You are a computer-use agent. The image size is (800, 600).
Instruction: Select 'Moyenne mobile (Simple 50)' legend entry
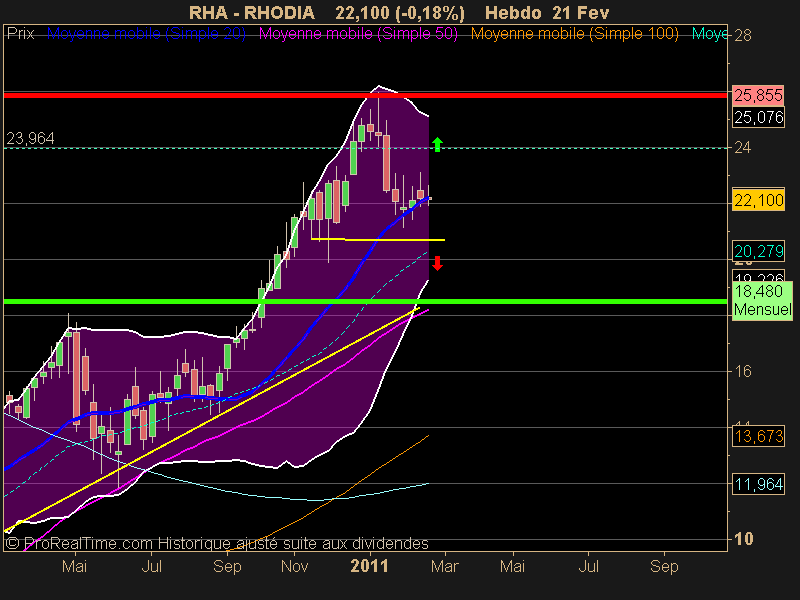(x=358, y=34)
